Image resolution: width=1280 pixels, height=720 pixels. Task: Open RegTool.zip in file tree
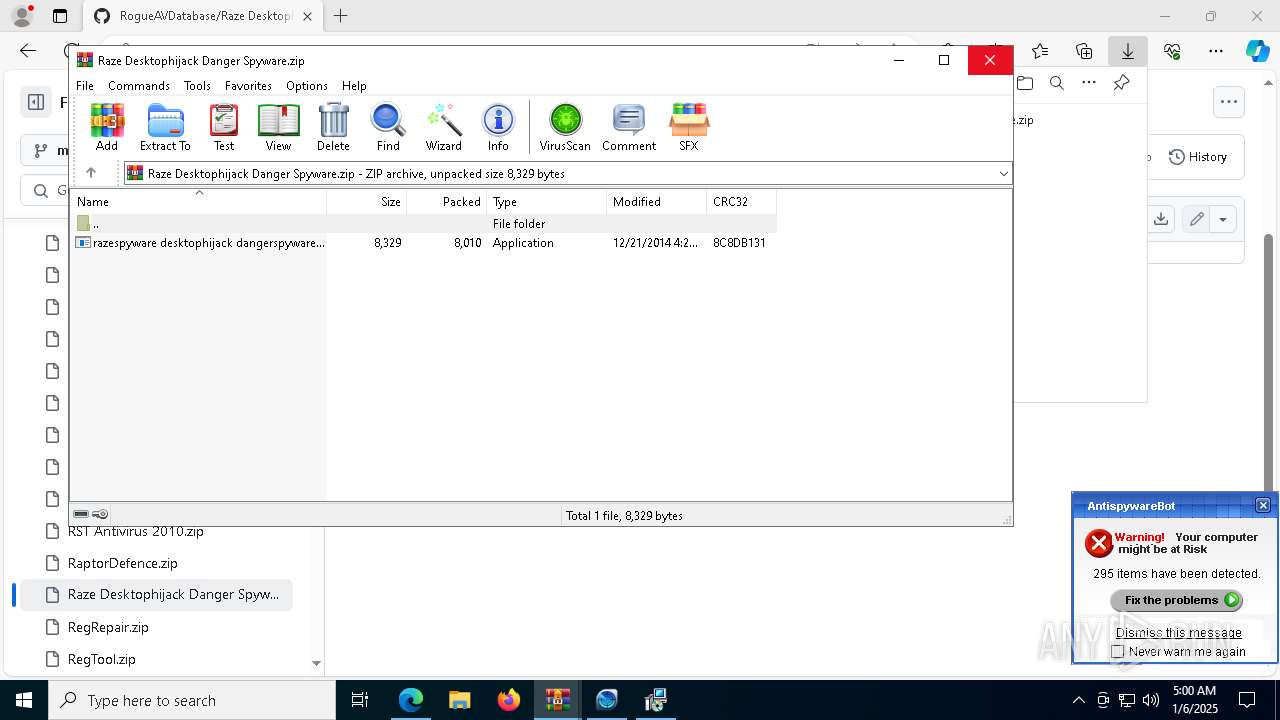click(102, 659)
